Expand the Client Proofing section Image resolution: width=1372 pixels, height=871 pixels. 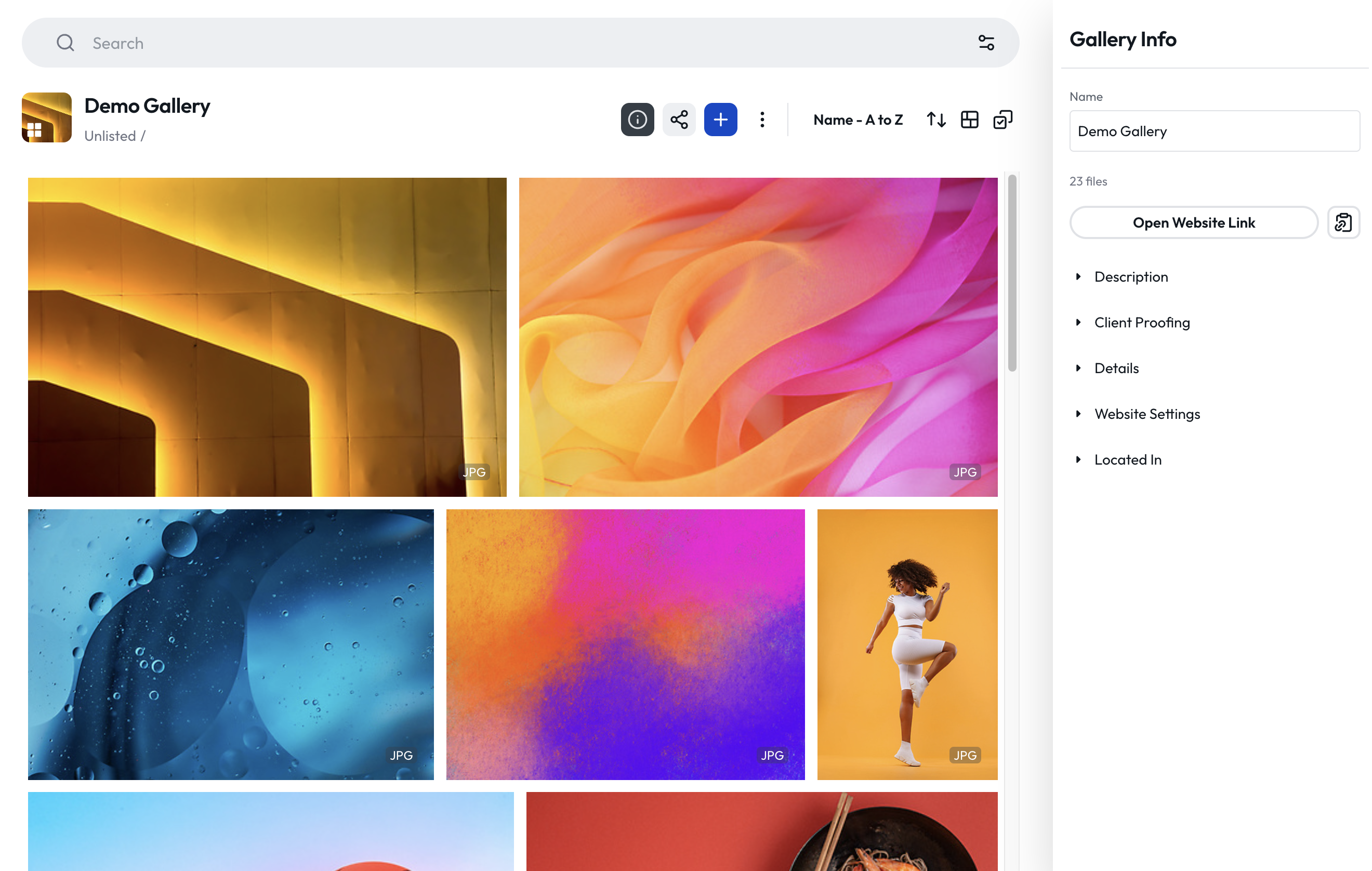(x=1141, y=322)
